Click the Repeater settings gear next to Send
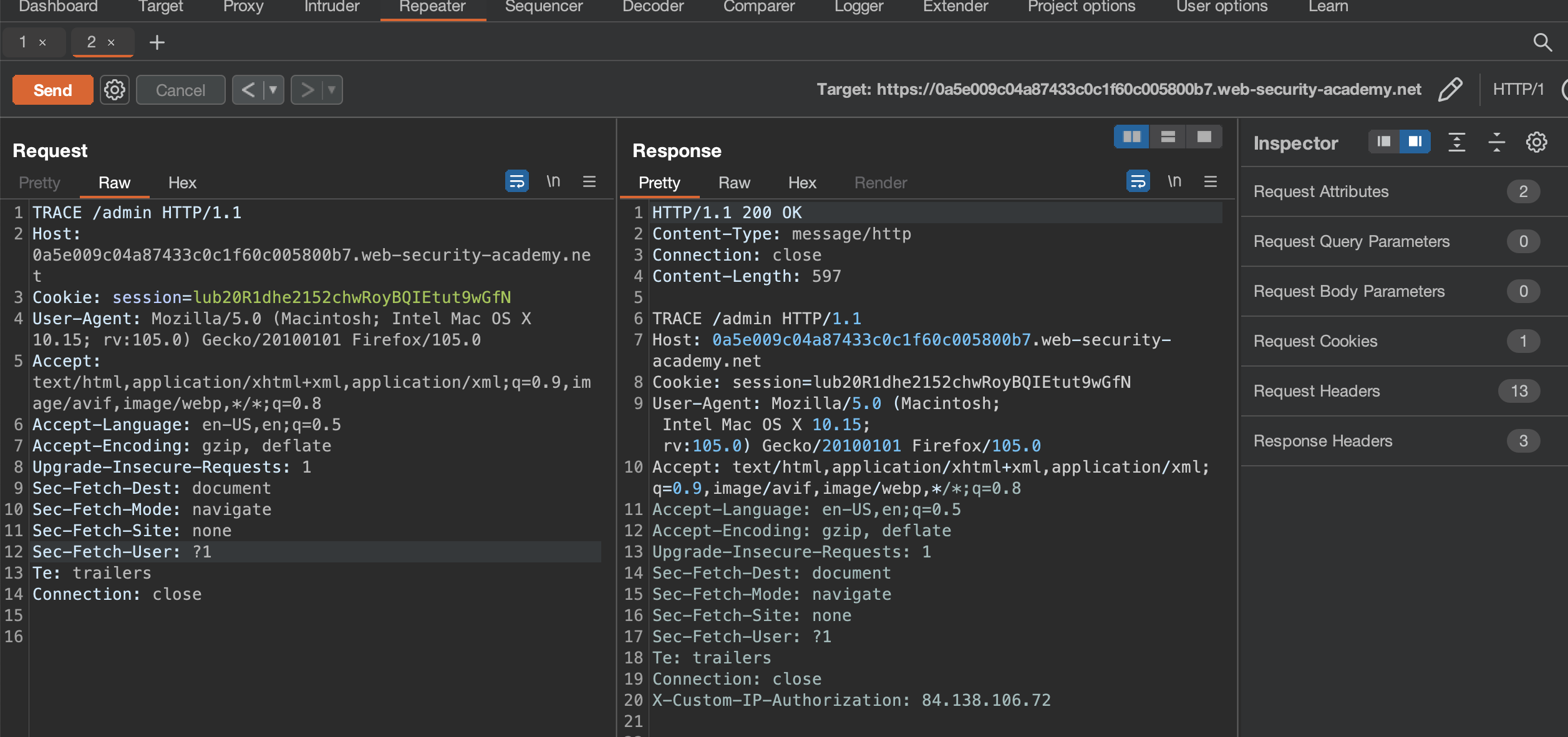 click(x=115, y=90)
